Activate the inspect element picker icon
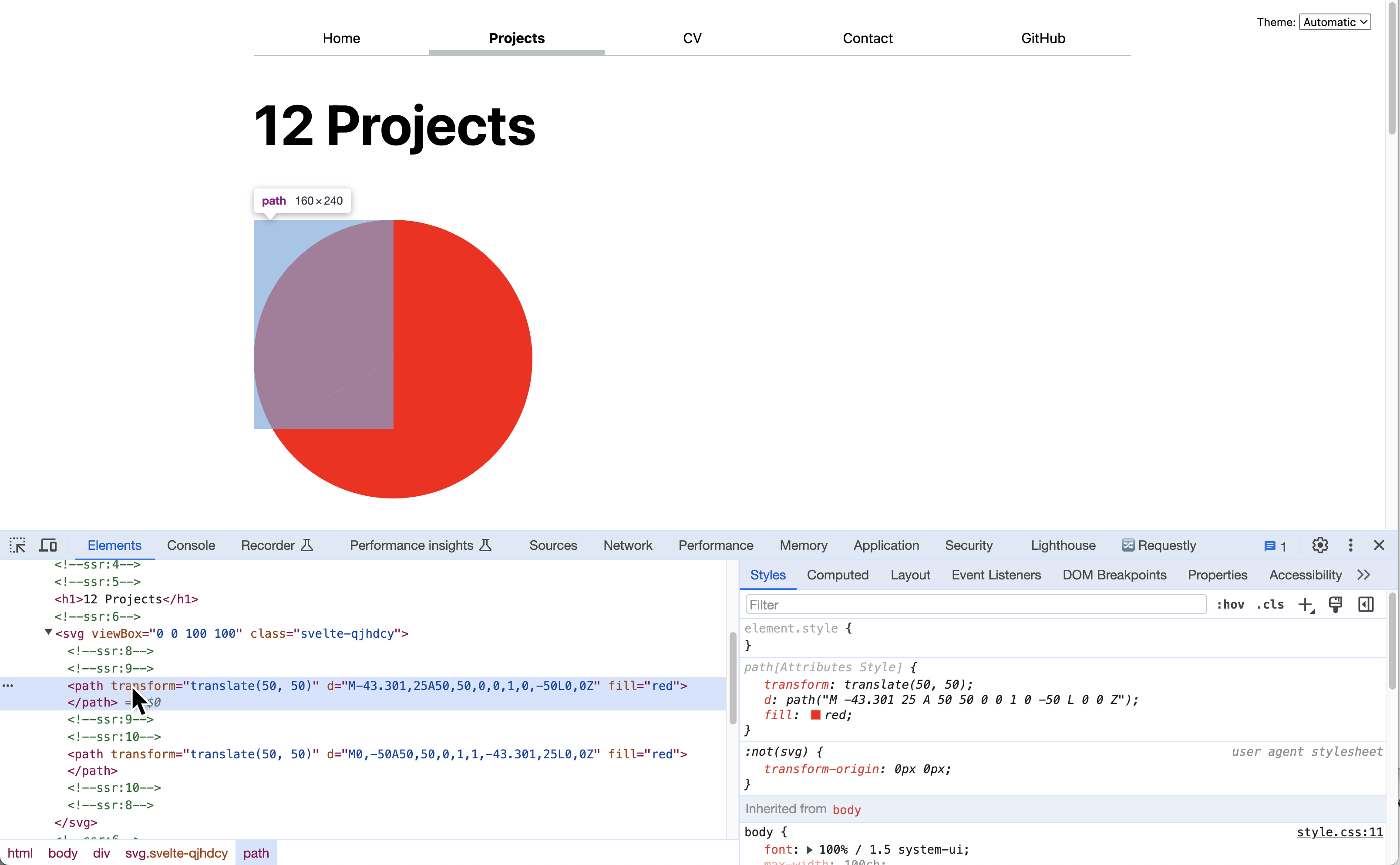This screenshot has width=1400, height=865. click(x=18, y=545)
